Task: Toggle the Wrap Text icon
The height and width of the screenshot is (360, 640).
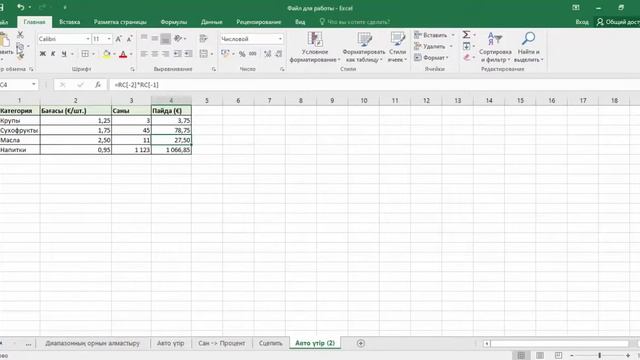Action: [x=203, y=38]
